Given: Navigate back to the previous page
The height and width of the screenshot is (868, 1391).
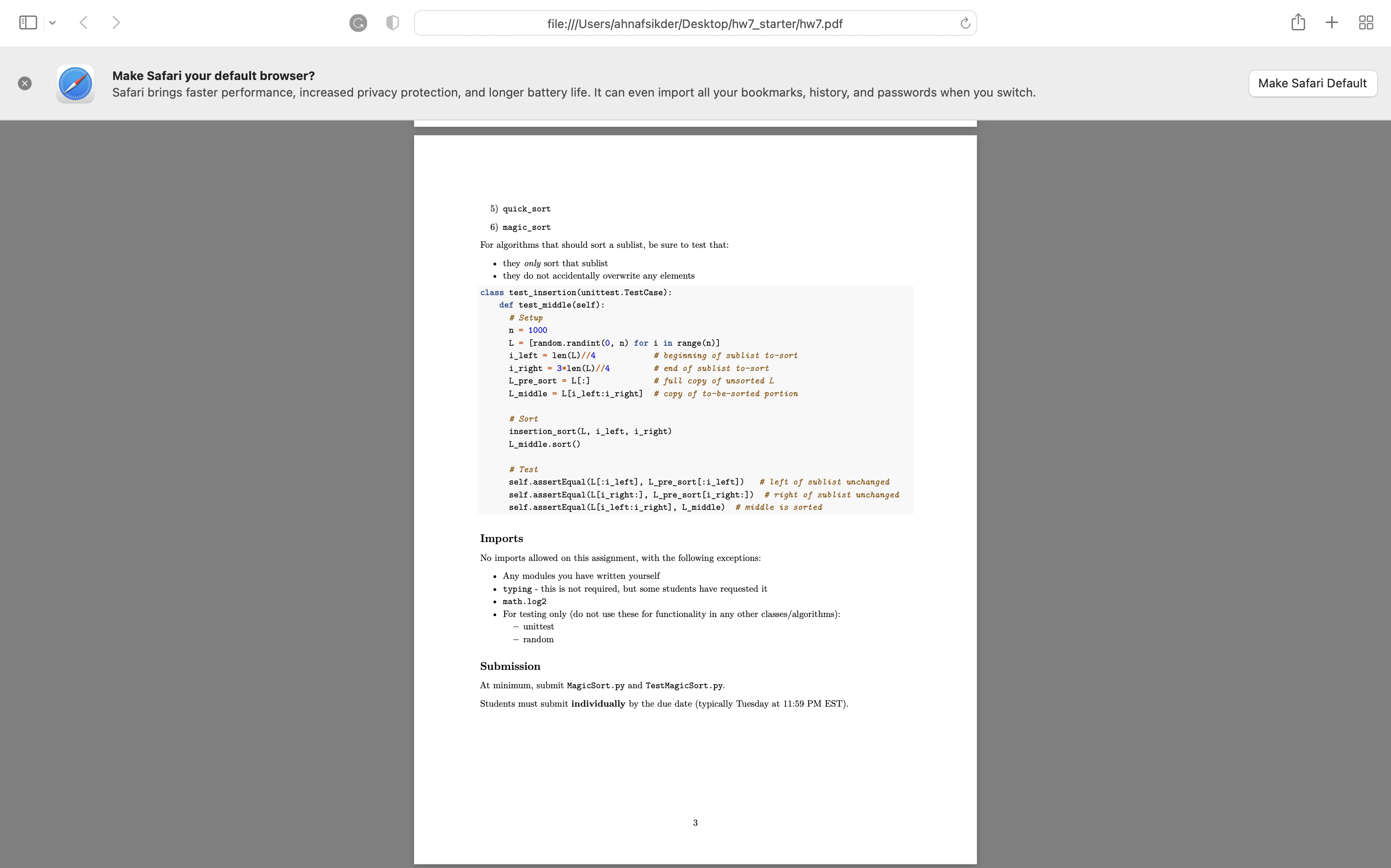Looking at the screenshot, I should [83, 23].
